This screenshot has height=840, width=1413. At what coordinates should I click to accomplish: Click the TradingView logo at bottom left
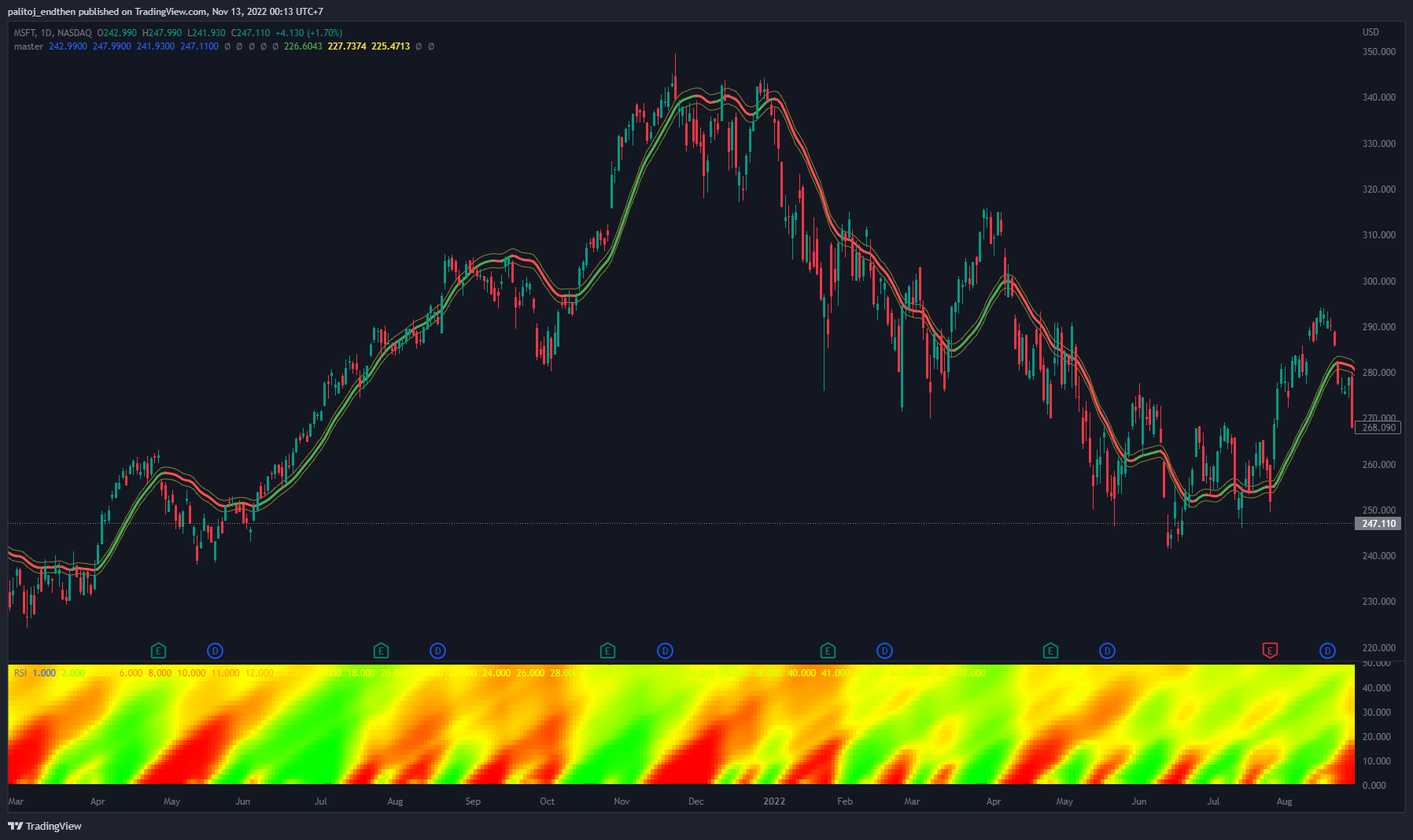coord(45,826)
